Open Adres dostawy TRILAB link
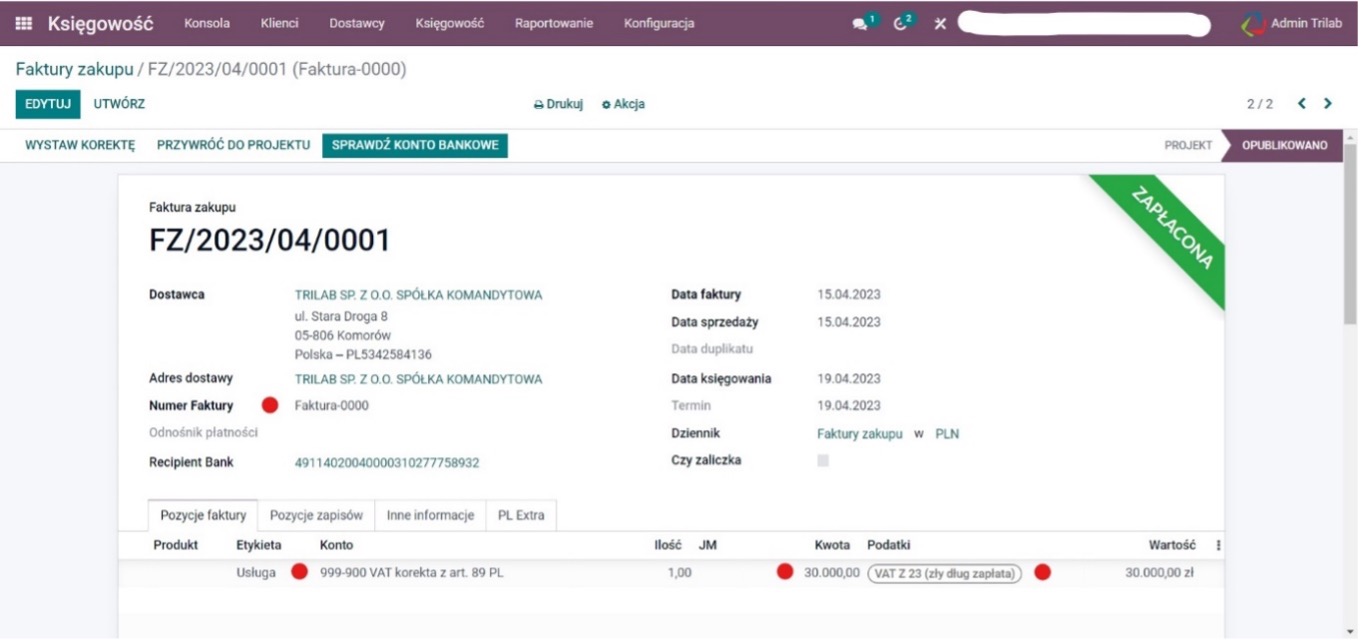 418,379
